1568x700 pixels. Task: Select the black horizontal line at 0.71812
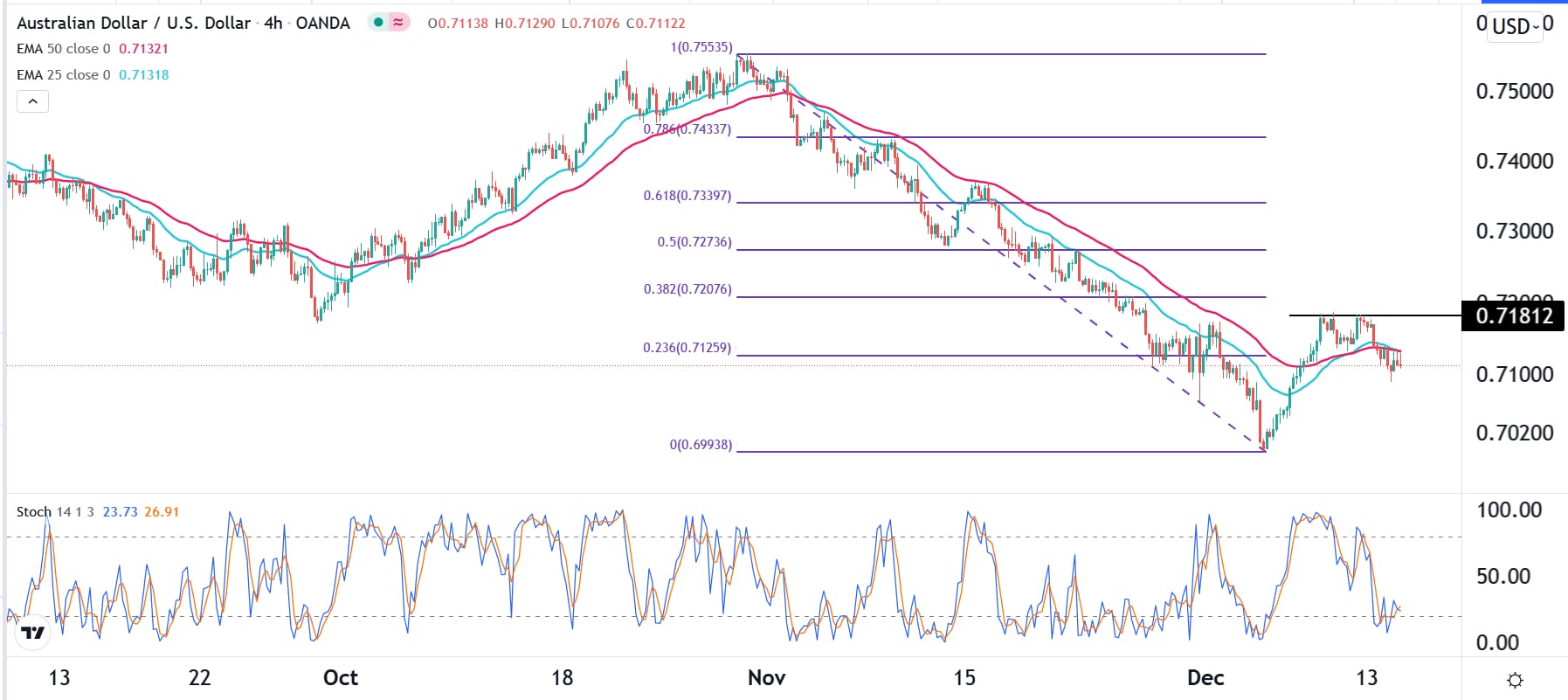(x=1375, y=315)
